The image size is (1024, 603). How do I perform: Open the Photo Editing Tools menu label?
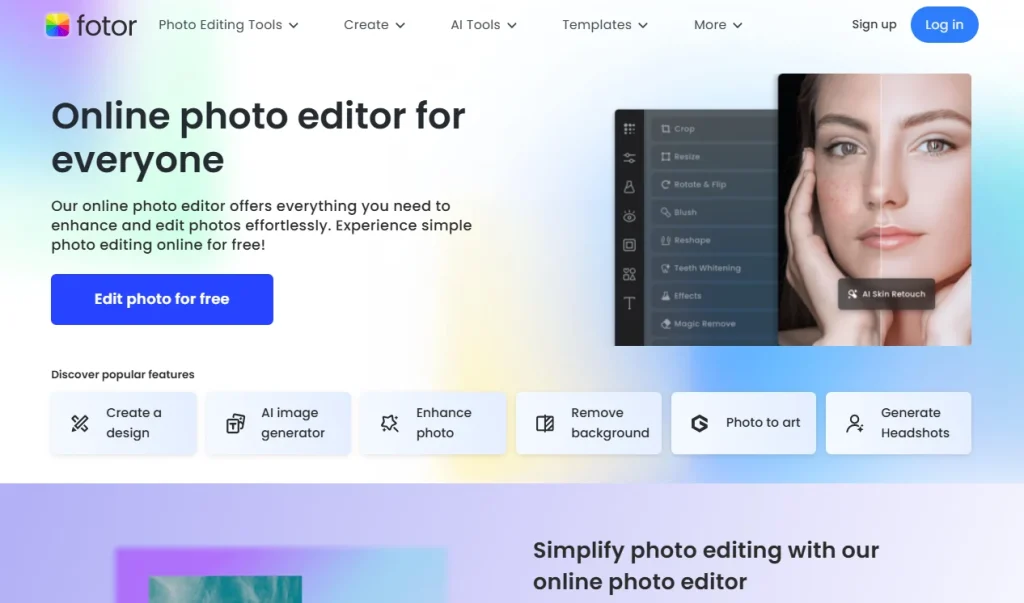220,25
